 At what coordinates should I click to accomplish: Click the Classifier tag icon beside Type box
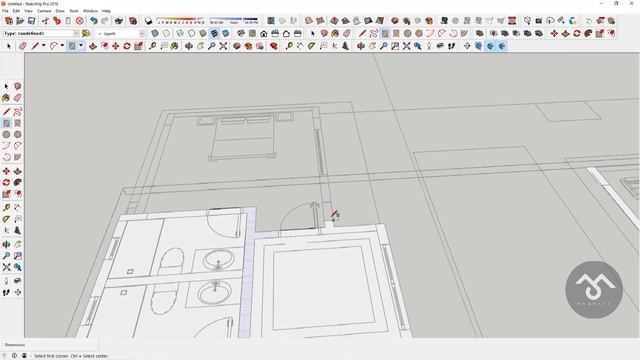coord(86,33)
